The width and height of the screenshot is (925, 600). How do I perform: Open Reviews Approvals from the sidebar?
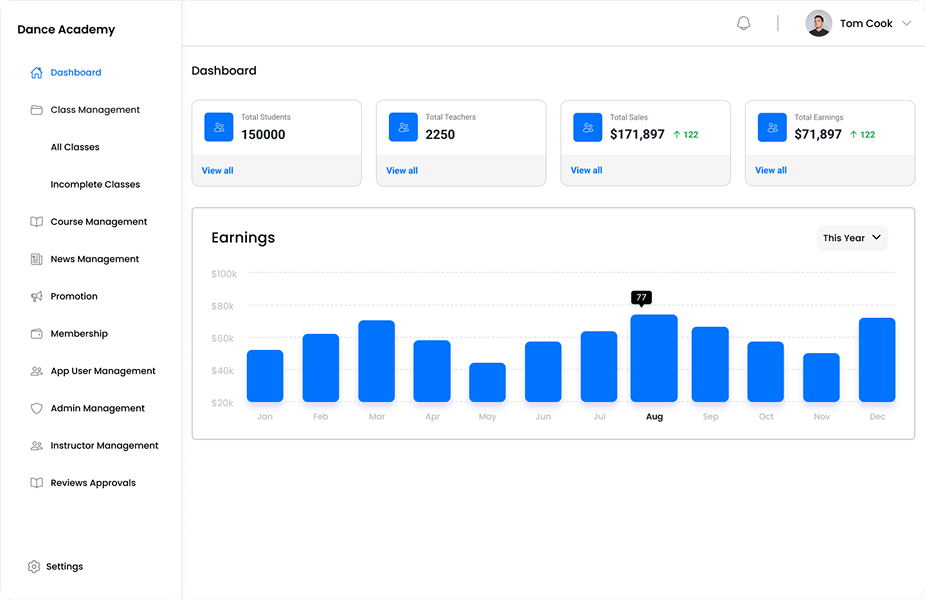point(93,482)
